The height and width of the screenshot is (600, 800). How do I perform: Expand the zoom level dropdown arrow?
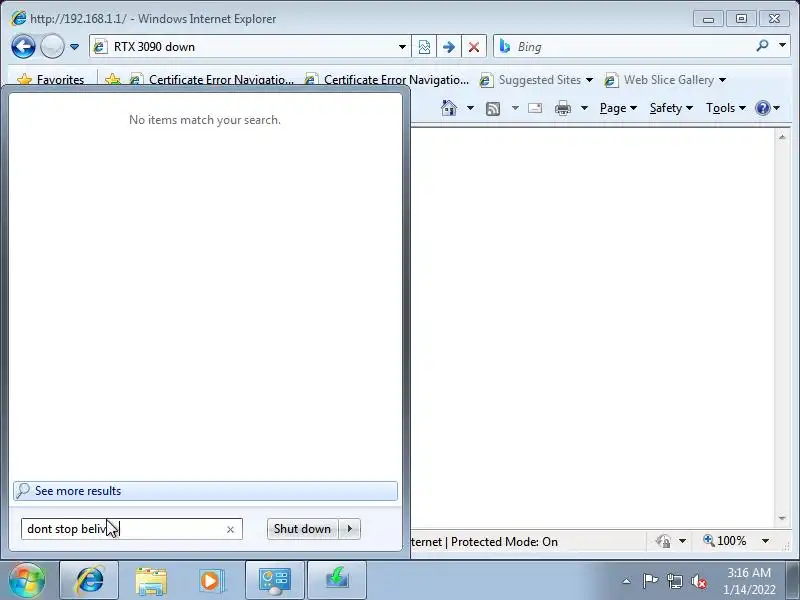point(765,541)
